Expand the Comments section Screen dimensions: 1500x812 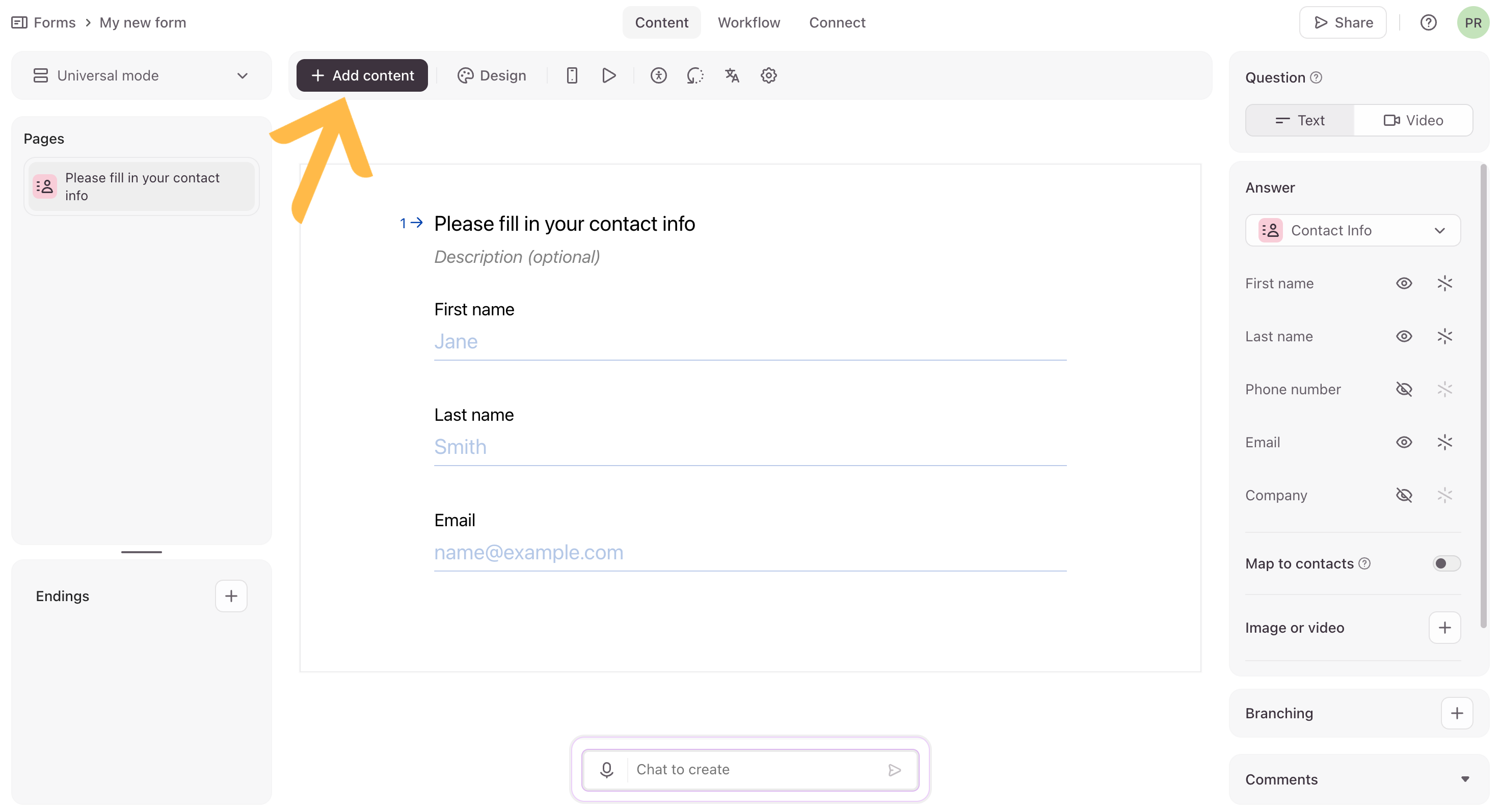click(1464, 779)
